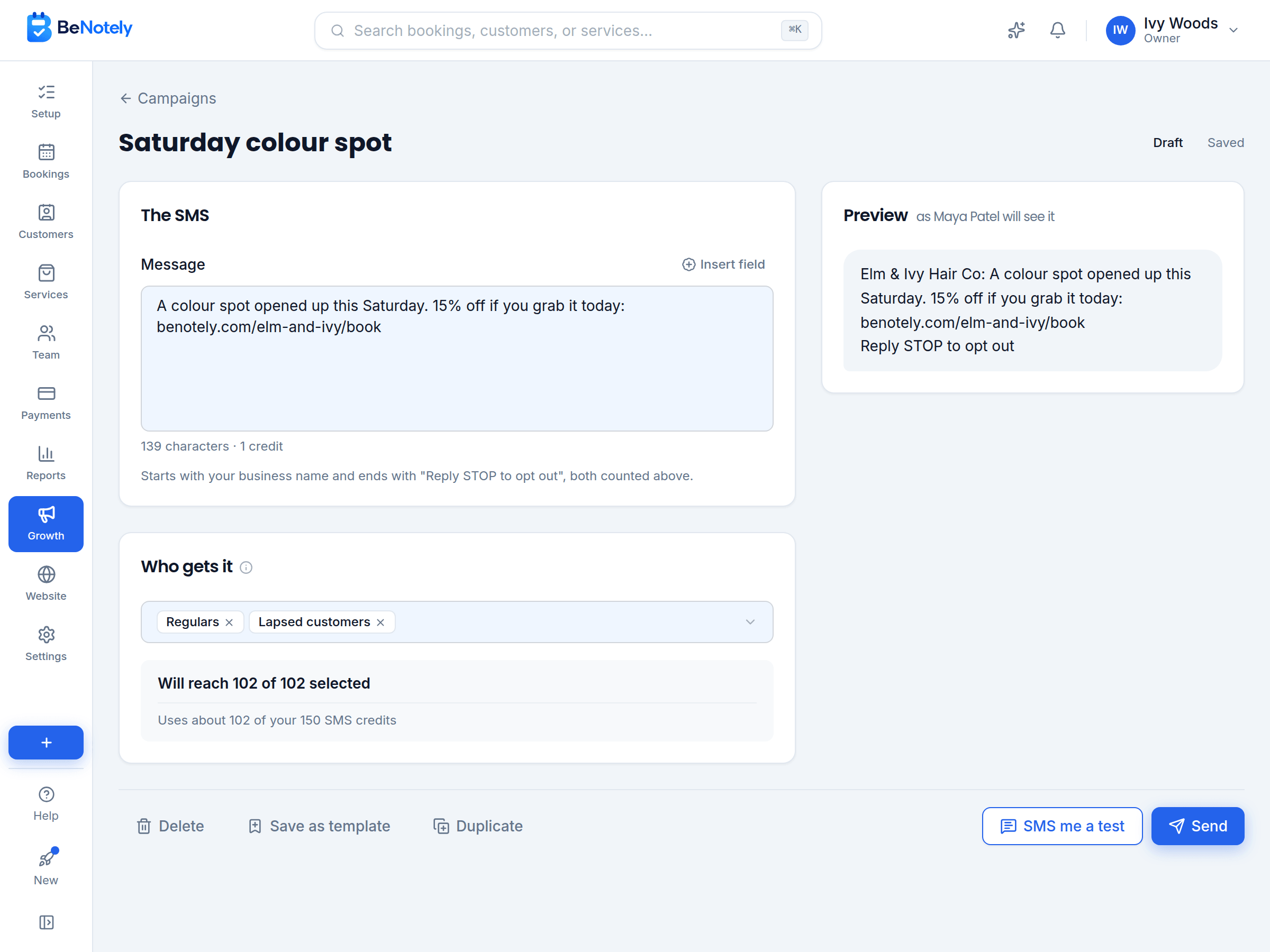Click into the Message text area
Screen dimensions: 1270x952
(457, 359)
